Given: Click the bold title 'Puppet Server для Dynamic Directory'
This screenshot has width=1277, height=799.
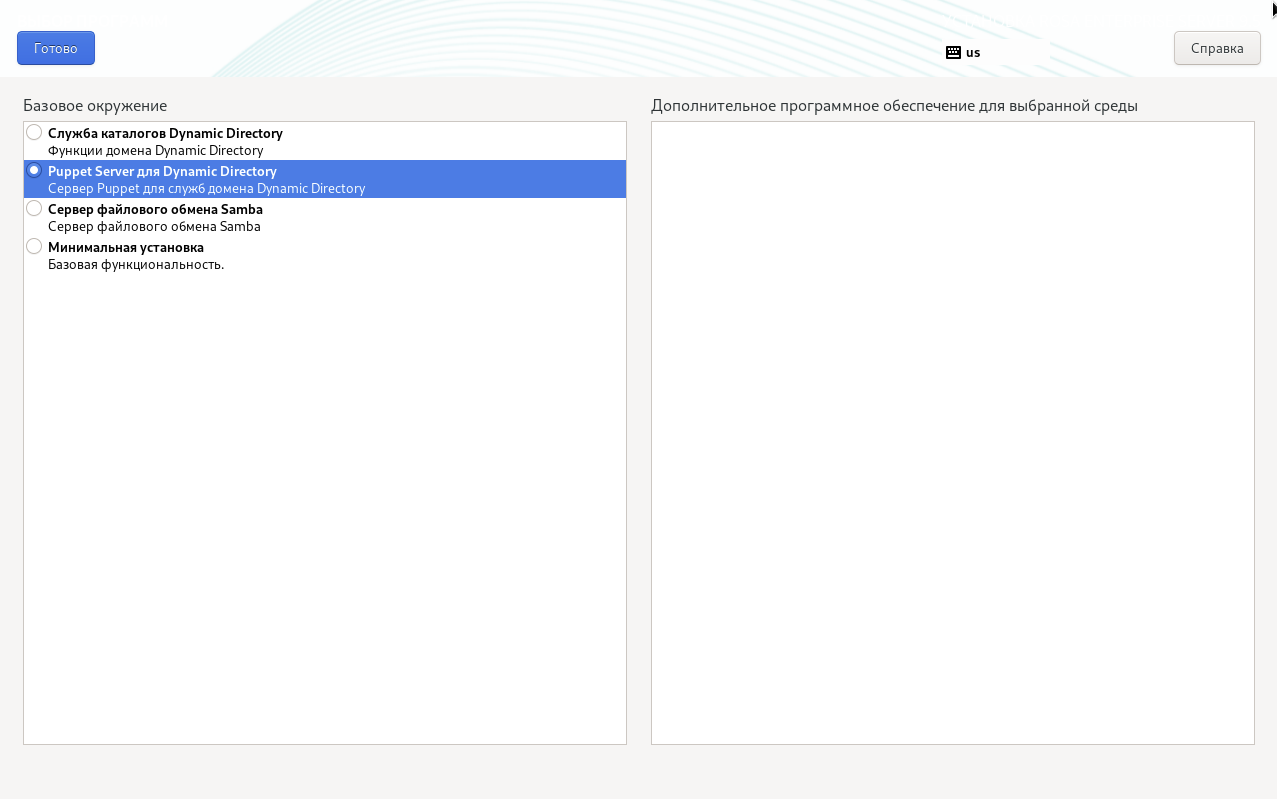Looking at the screenshot, I should click(162, 171).
